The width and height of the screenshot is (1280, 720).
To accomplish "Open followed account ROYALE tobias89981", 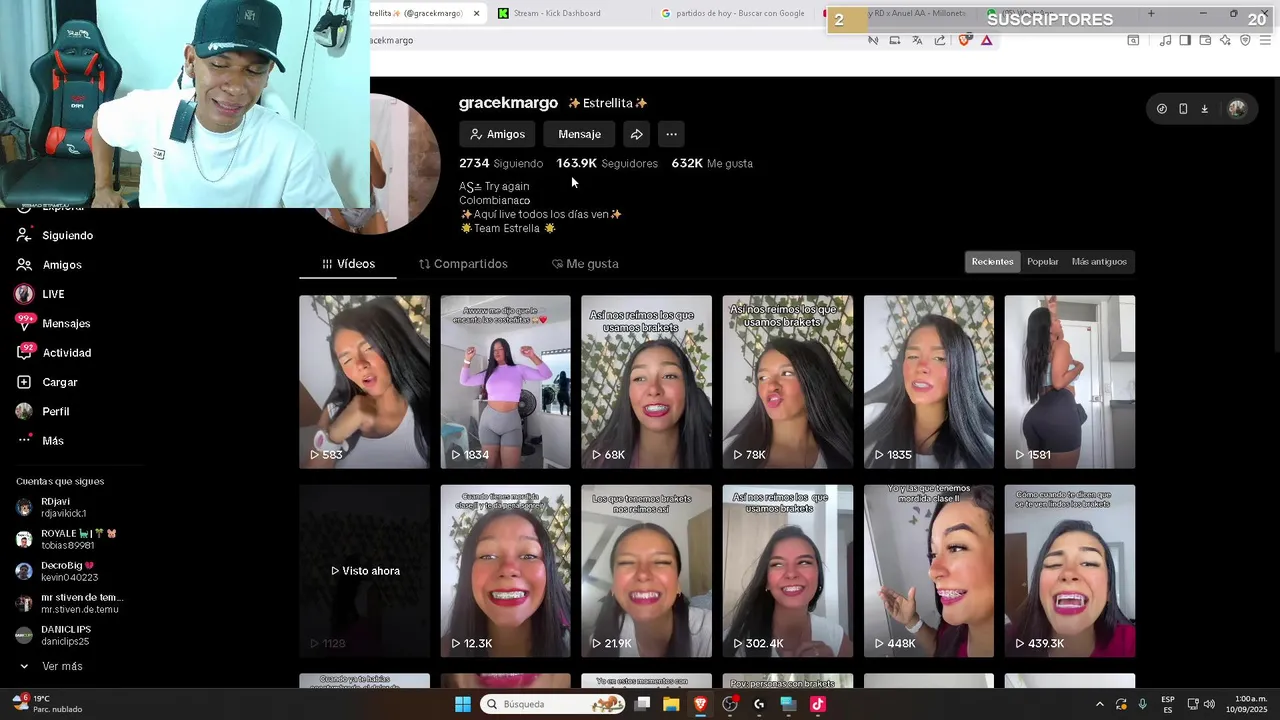I will [x=65, y=539].
